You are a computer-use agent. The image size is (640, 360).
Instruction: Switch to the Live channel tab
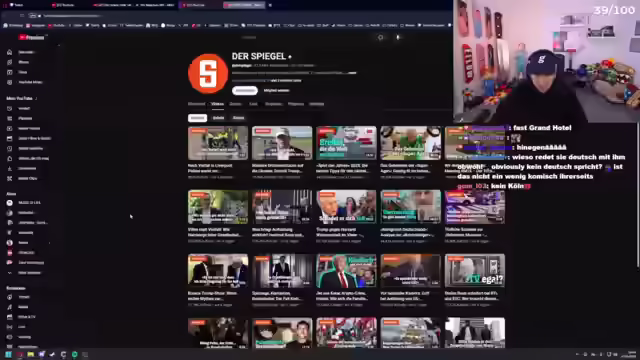253,104
